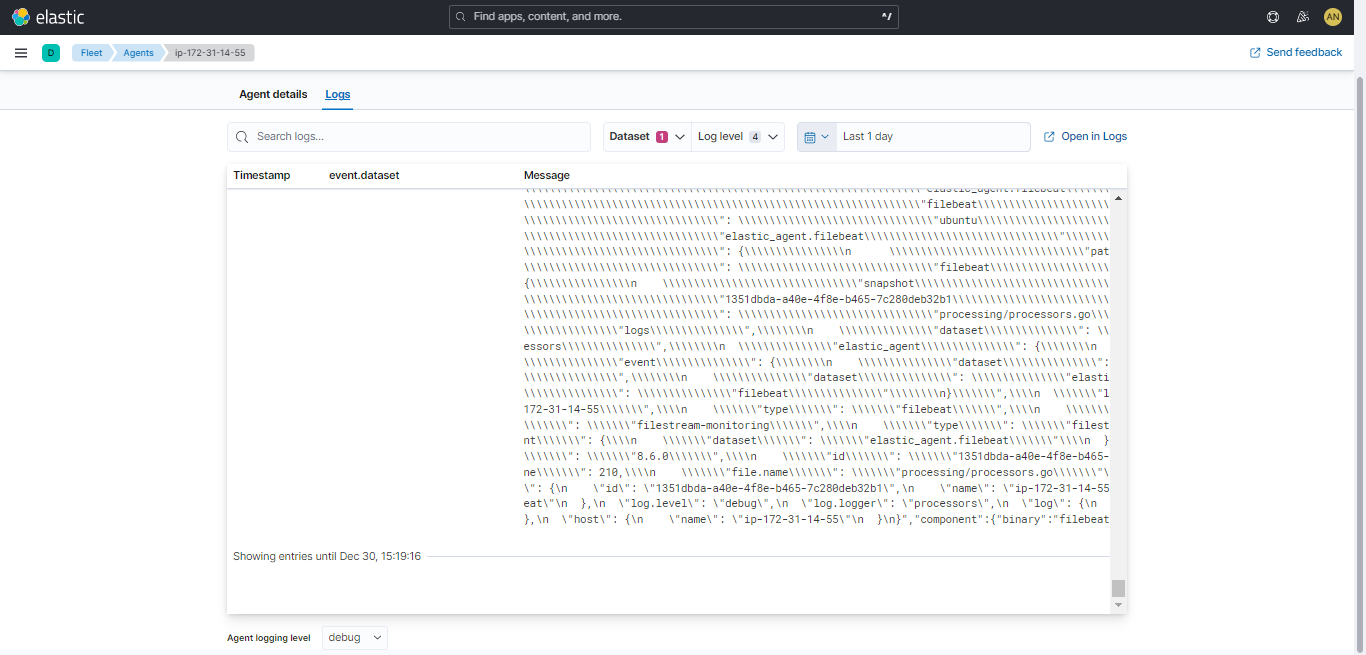Click the Timestamp column header
The height and width of the screenshot is (655, 1366).
click(262, 175)
